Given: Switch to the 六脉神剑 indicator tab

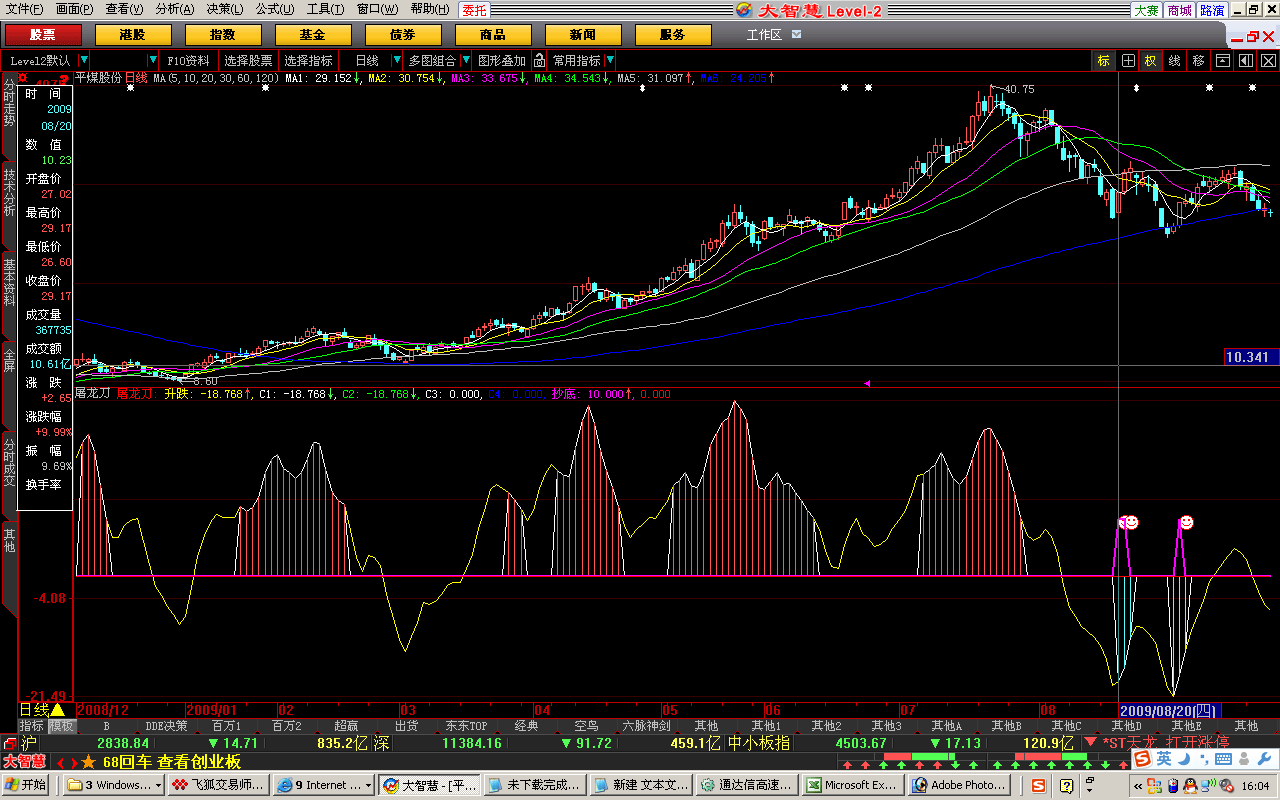Looking at the screenshot, I should (x=646, y=726).
